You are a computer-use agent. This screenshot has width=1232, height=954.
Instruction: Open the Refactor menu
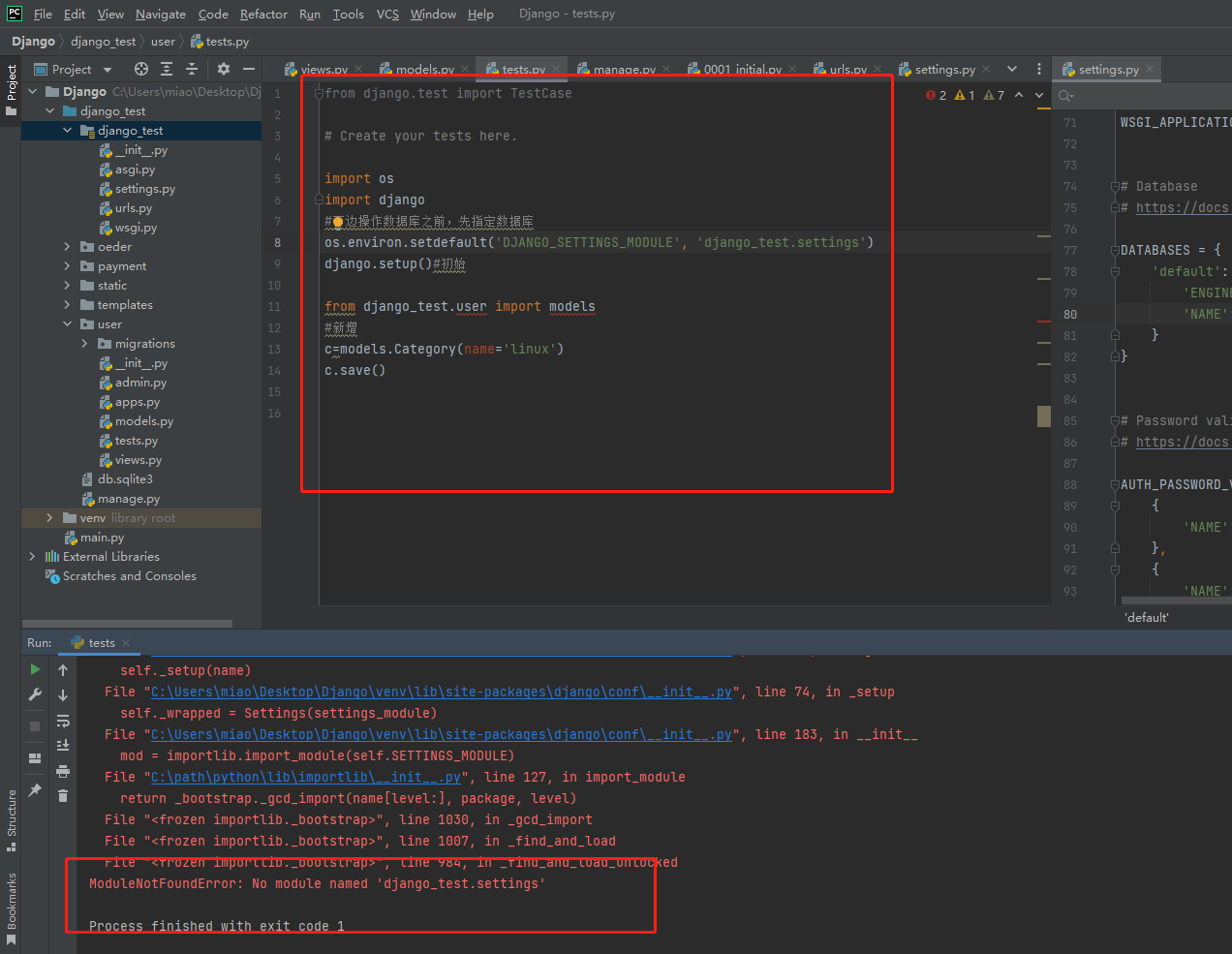point(263,14)
